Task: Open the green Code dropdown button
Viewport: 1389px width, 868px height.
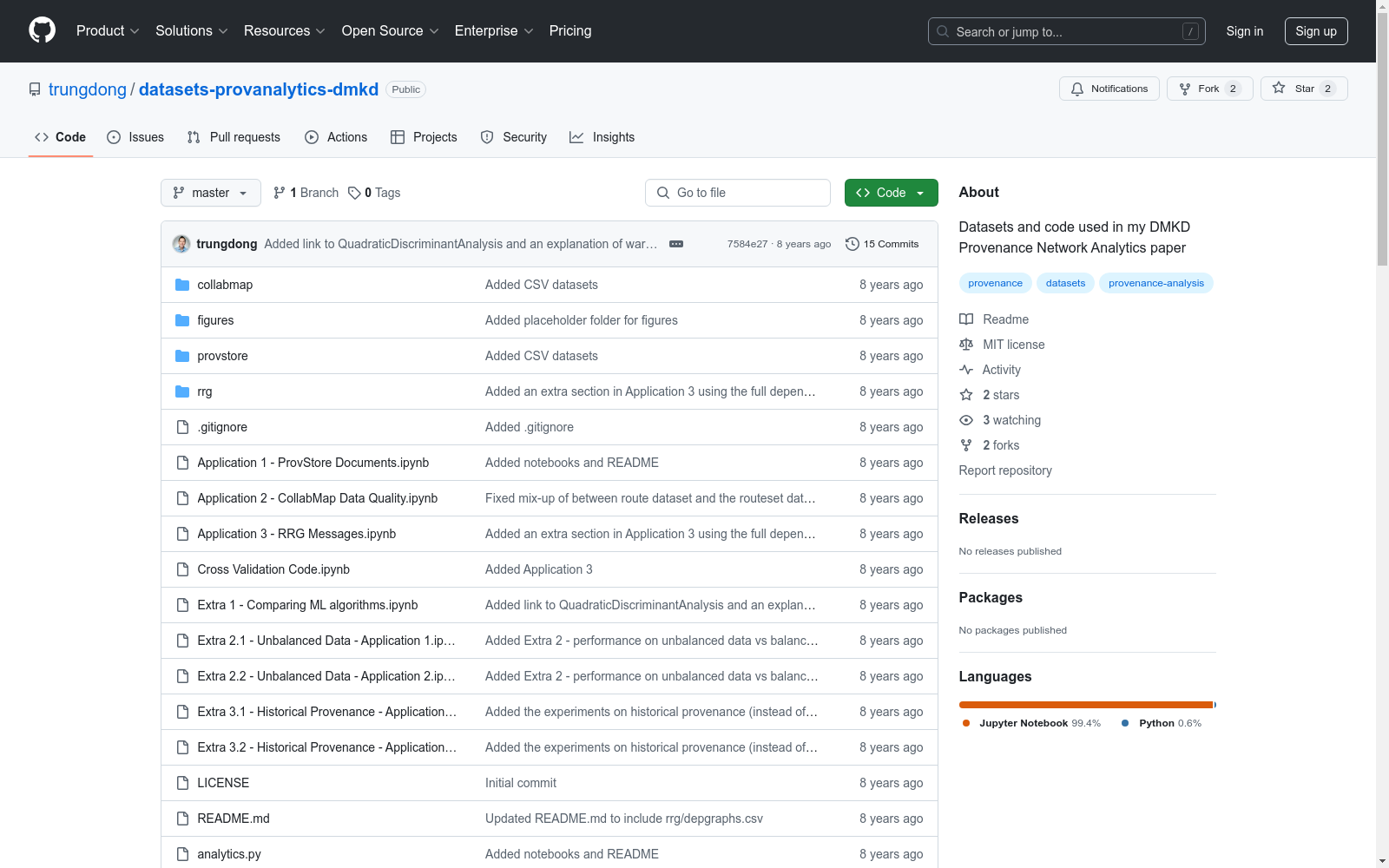Action: tap(891, 193)
